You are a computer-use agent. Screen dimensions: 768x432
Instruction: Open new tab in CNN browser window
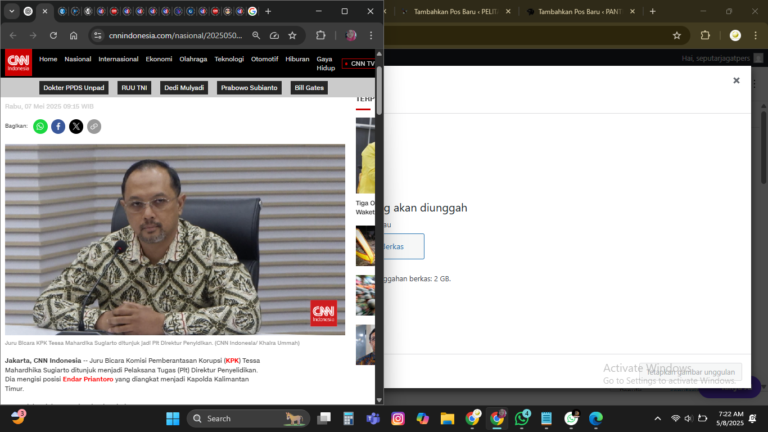[x=268, y=11]
